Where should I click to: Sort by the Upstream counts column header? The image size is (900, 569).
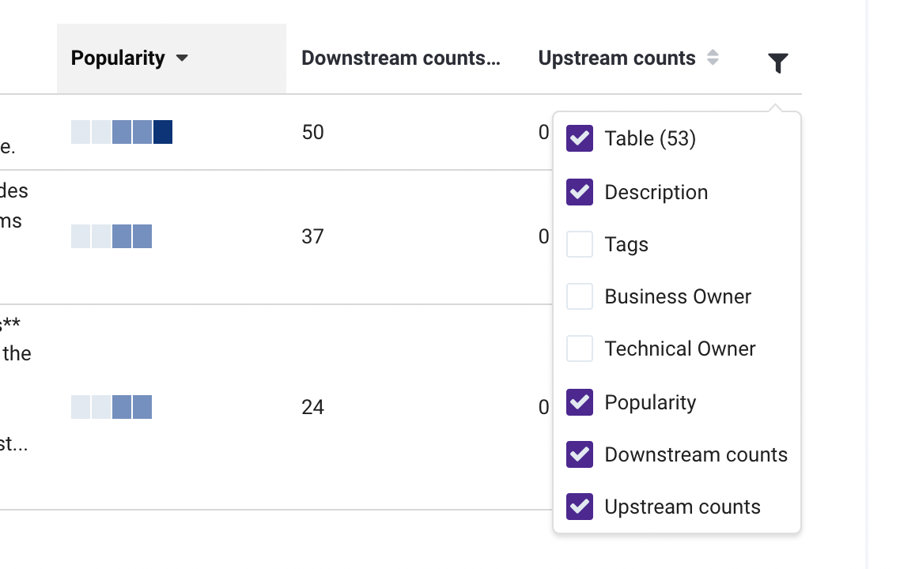616,58
